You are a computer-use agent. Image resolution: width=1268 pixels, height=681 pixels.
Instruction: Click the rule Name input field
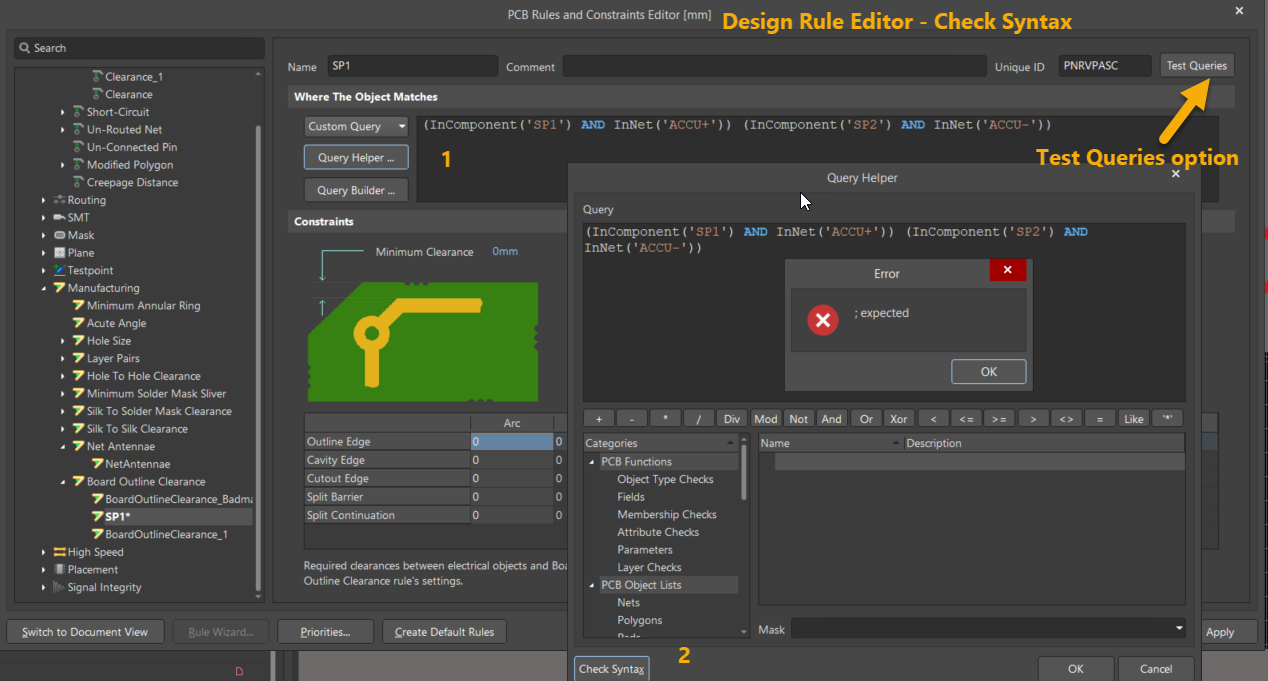pyautogui.click(x=412, y=66)
